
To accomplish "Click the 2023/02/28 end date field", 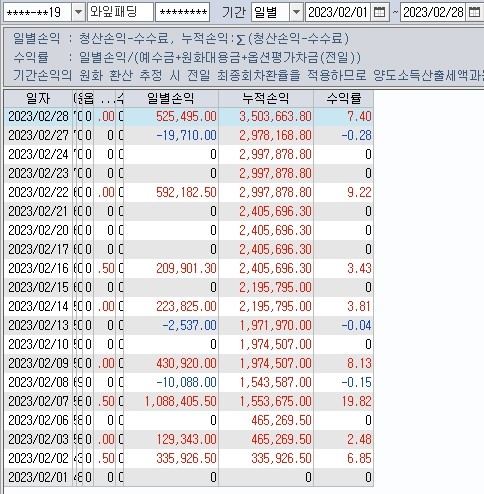I will (x=433, y=12).
